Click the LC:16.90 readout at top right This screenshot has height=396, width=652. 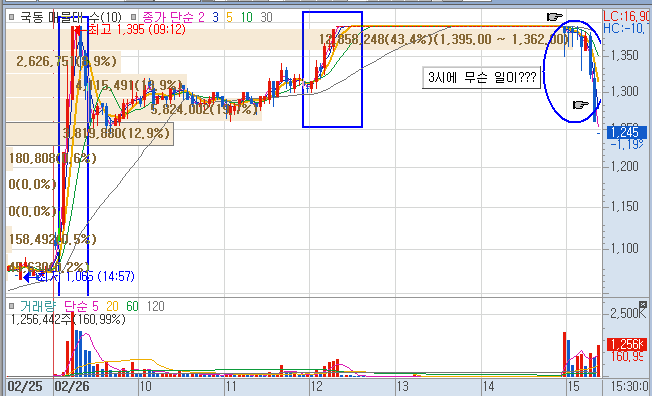click(626, 17)
